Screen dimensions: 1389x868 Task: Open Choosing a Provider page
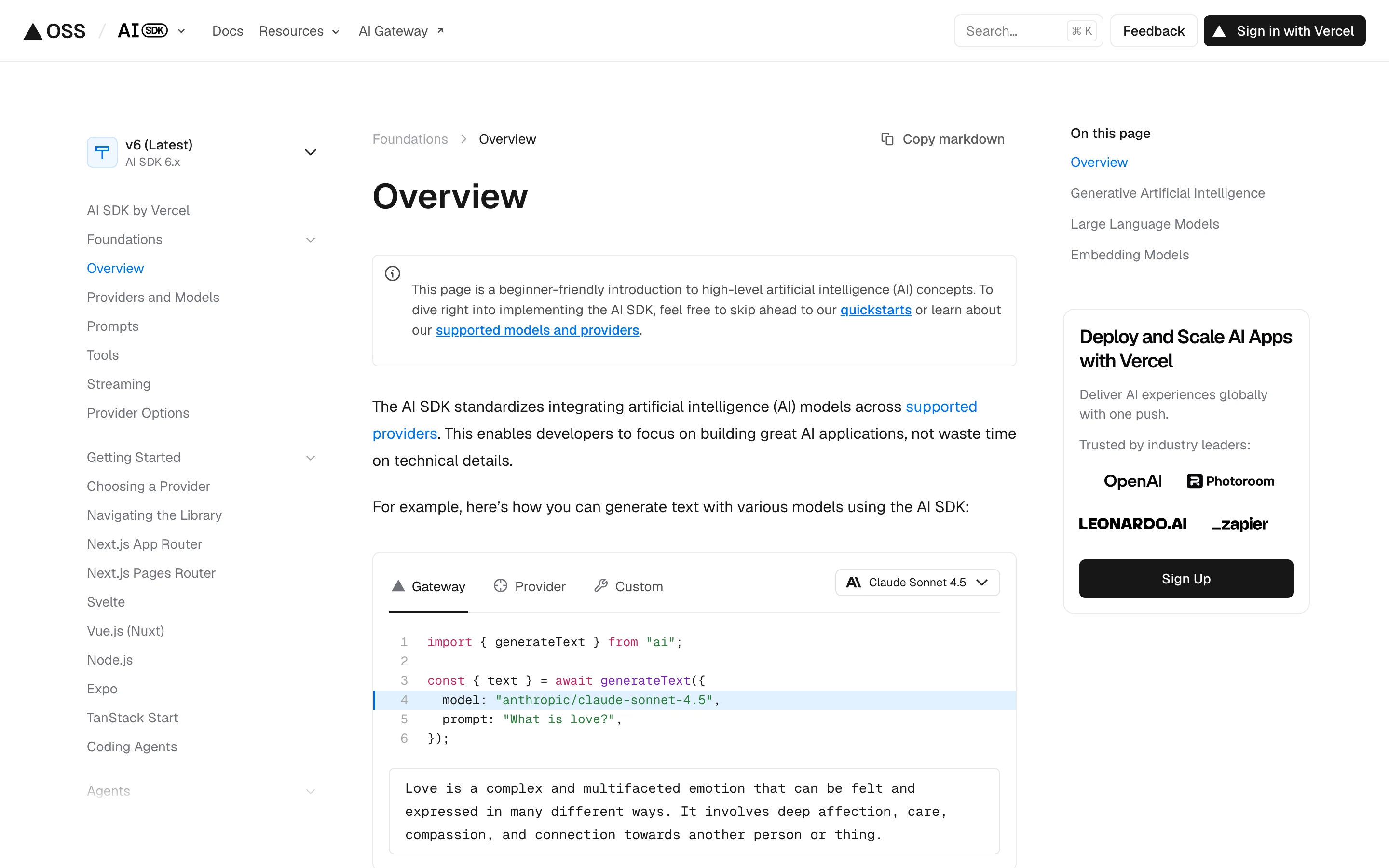coord(148,486)
